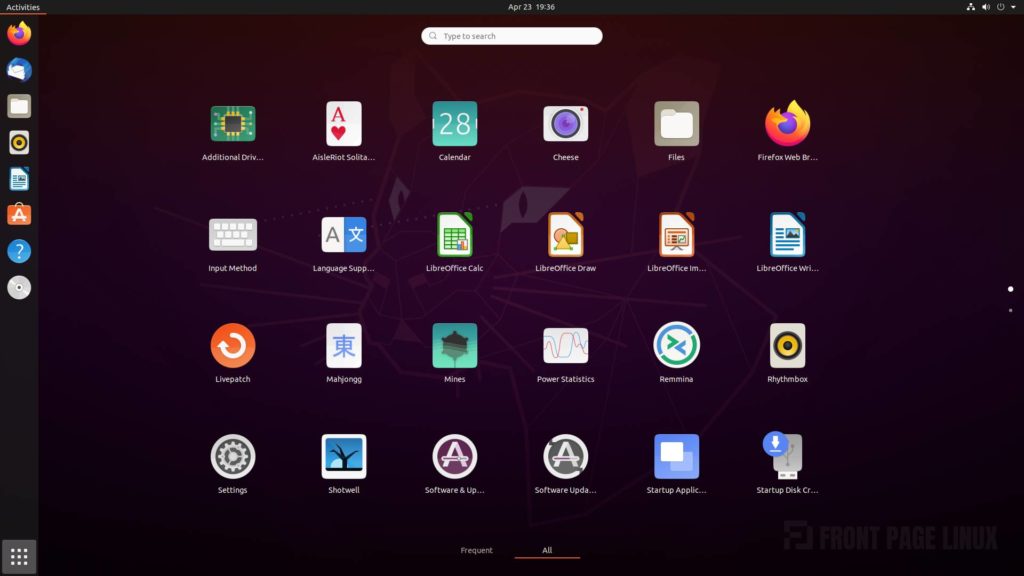Open Files in the app grid
This screenshot has height=576, width=1024.
pos(677,124)
